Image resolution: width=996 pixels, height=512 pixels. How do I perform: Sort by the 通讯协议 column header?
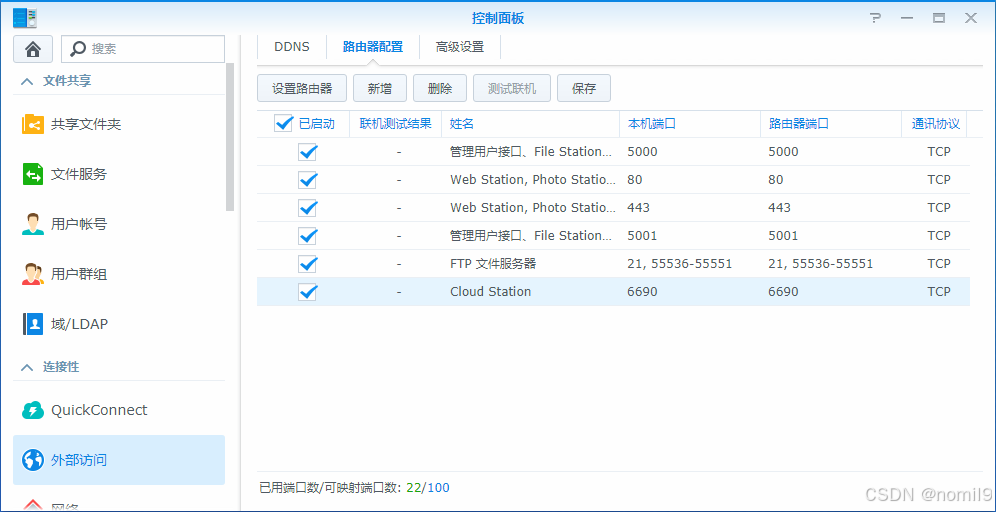(x=935, y=124)
